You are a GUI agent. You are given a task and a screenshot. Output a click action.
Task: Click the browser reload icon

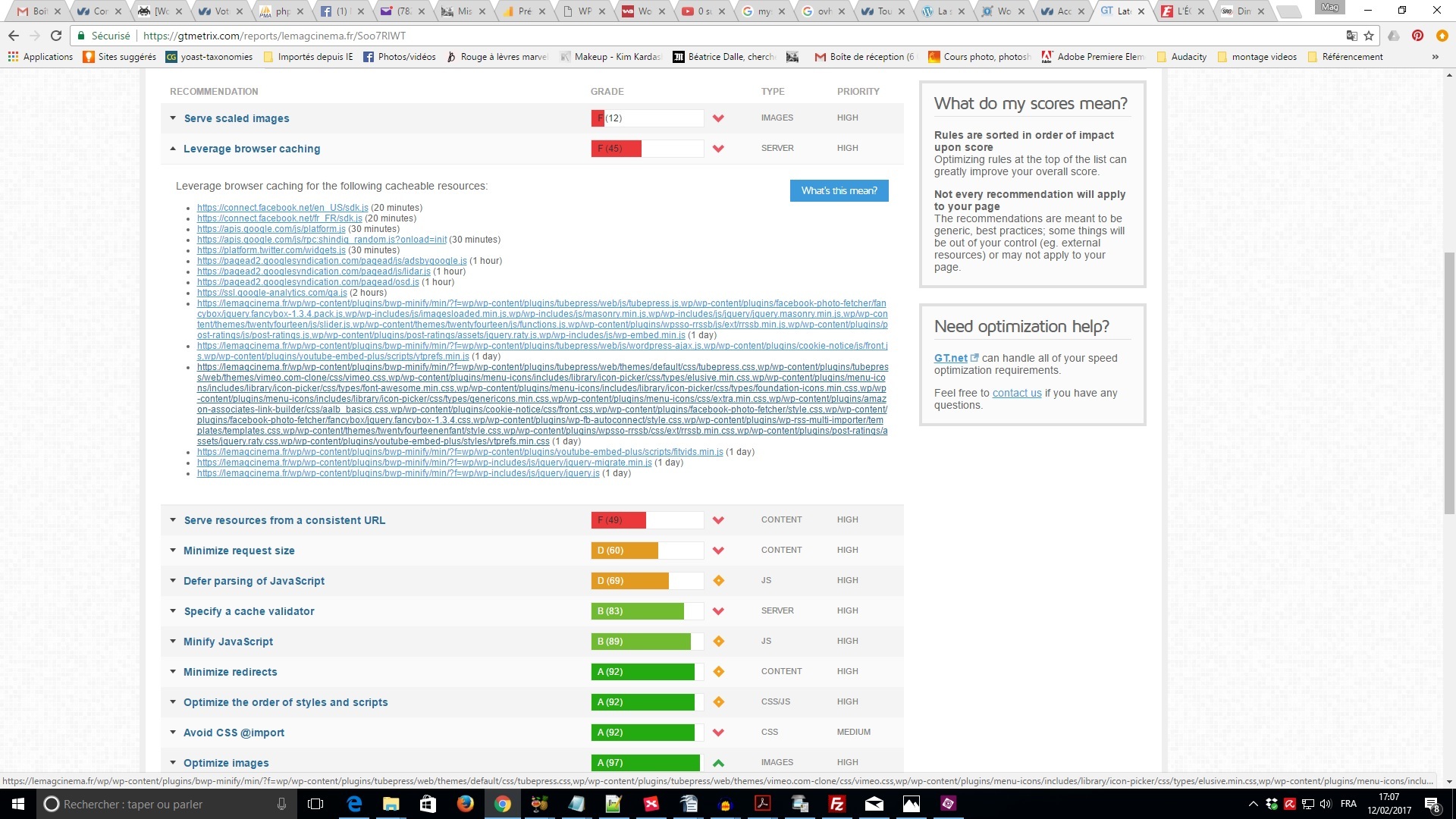click(56, 36)
